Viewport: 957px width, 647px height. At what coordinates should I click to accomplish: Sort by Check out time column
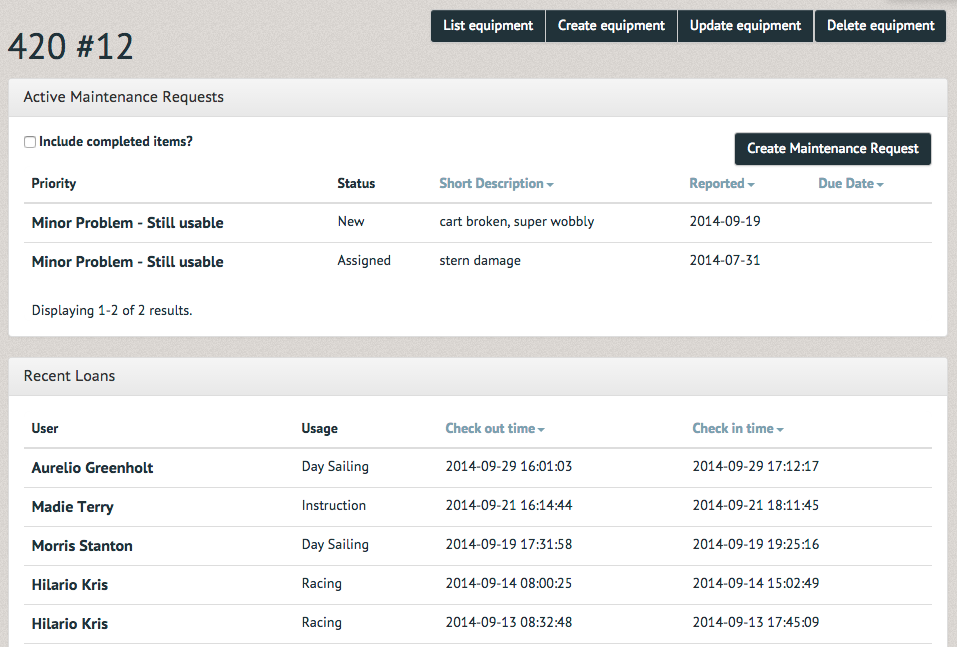click(495, 428)
